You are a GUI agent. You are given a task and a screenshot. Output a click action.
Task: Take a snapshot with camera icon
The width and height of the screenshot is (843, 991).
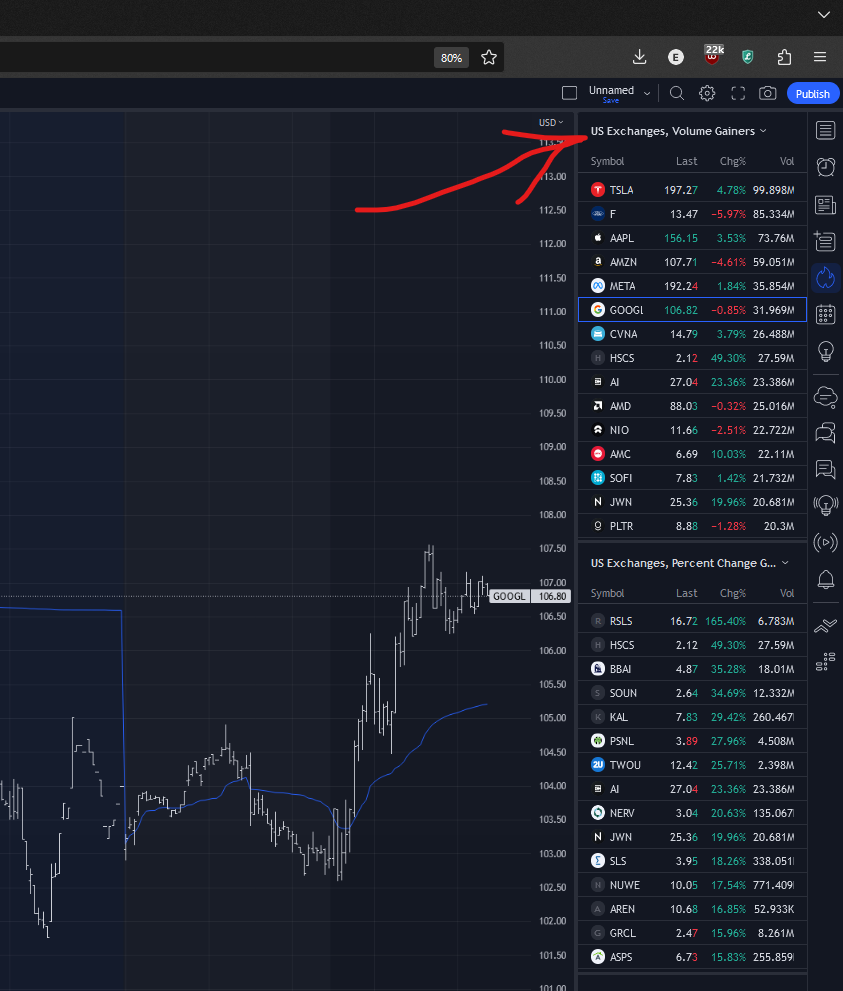coord(768,94)
